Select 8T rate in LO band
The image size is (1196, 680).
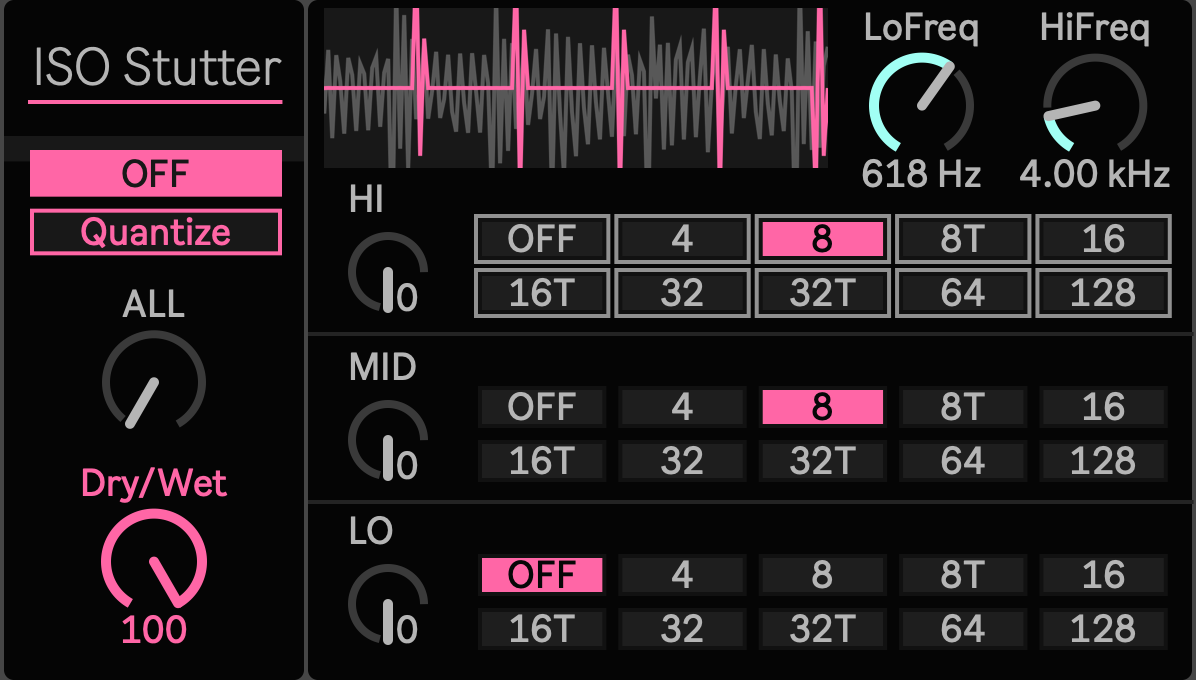coord(963,575)
